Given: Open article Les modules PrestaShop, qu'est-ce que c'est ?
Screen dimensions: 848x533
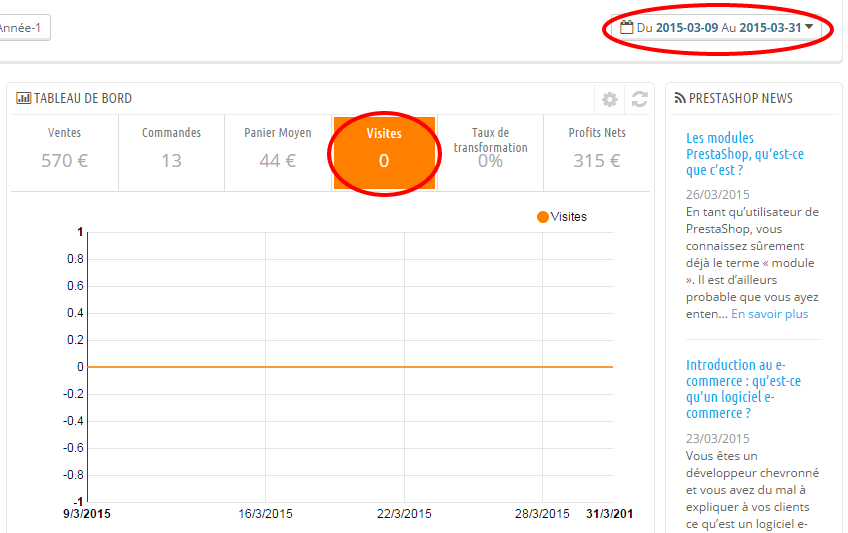Looking at the screenshot, I should point(745,154).
